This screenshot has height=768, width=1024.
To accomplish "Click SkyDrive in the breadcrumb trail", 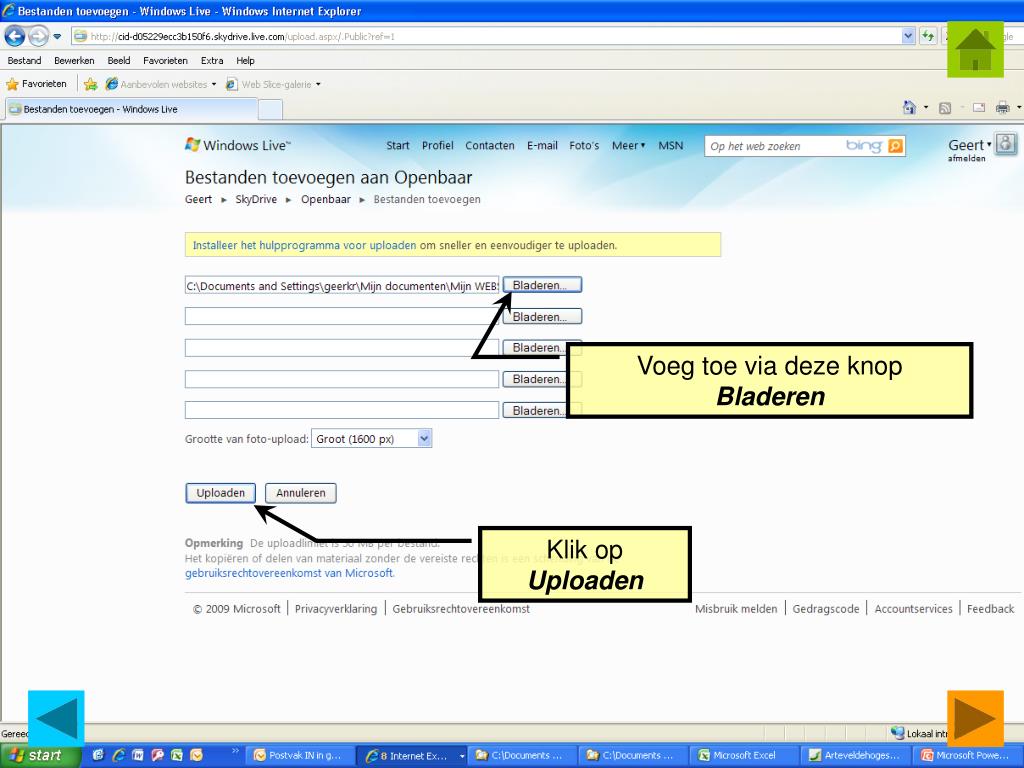I will click(x=256, y=199).
